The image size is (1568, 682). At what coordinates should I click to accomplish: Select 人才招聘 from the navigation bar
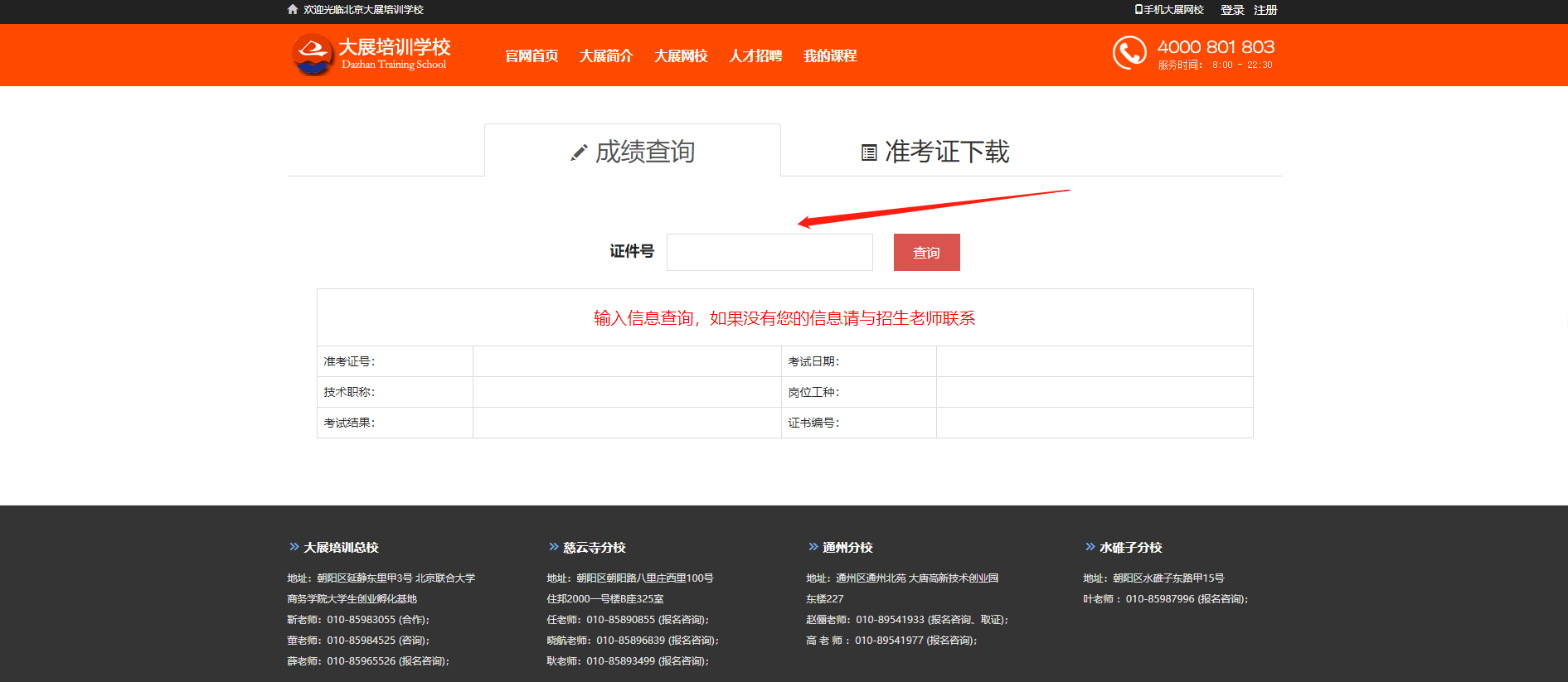point(755,56)
